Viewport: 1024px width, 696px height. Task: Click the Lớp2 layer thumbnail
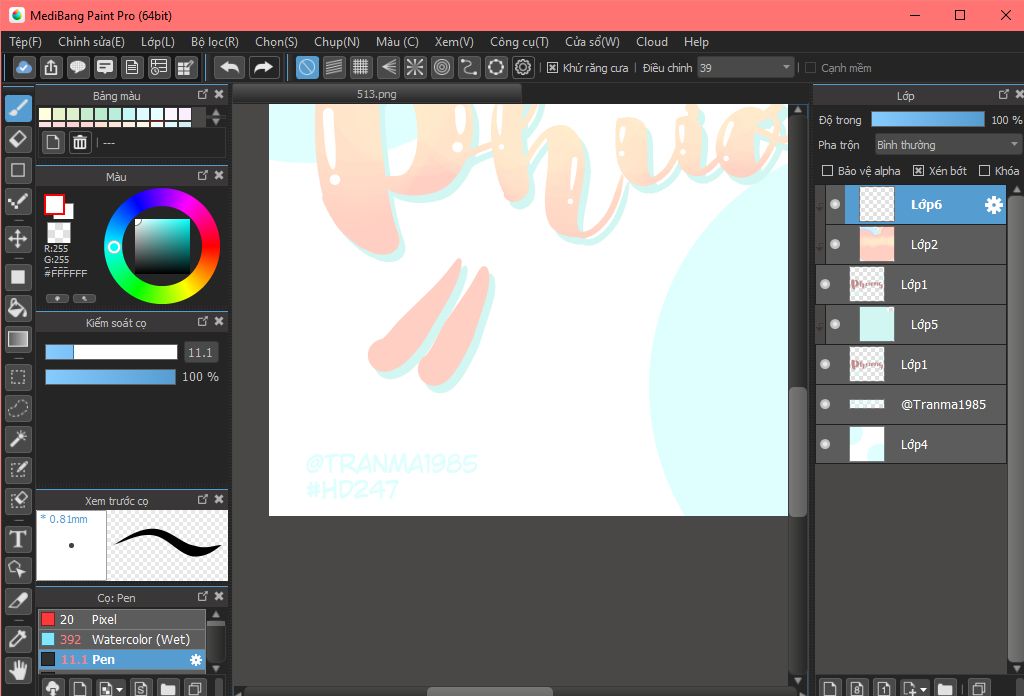click(876, 244)
